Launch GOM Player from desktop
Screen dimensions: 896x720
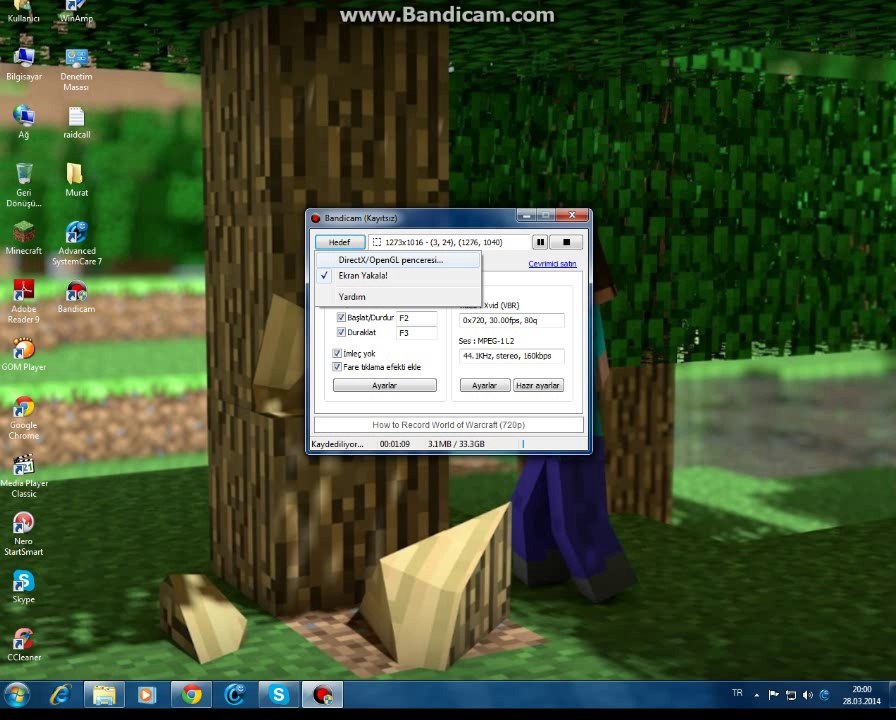pyautogui.click(x=23, y=354)
